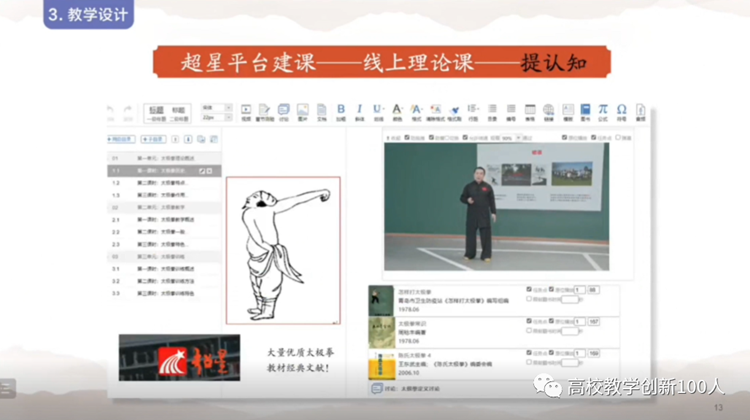Click the Underline (U) formatting icon
Screen dimensions: 750x420
[377, 109]
